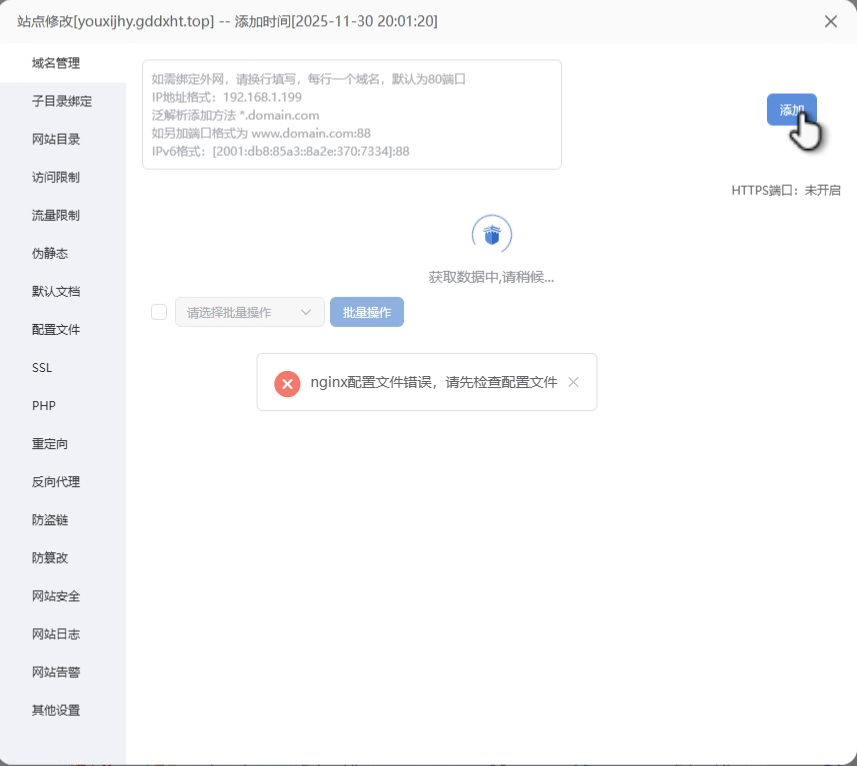Open 网站安全 site security settings
The height and width of the screenshot is (766, 857).
(56, 595)
